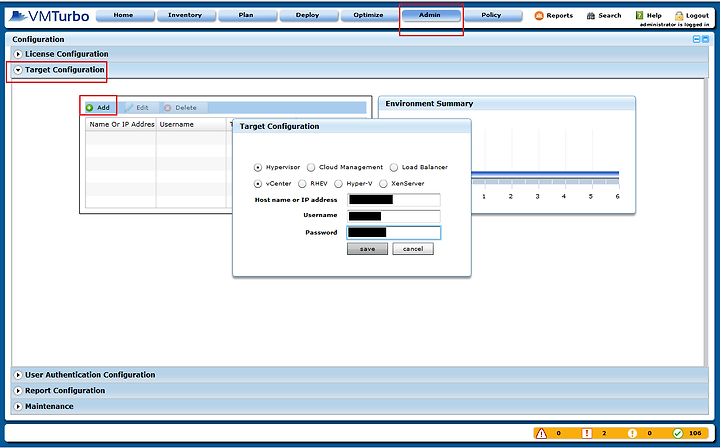Click the cancel button in dialog
Screen dimensions: 720x448
pyautogui.click(x=413, y=249)
